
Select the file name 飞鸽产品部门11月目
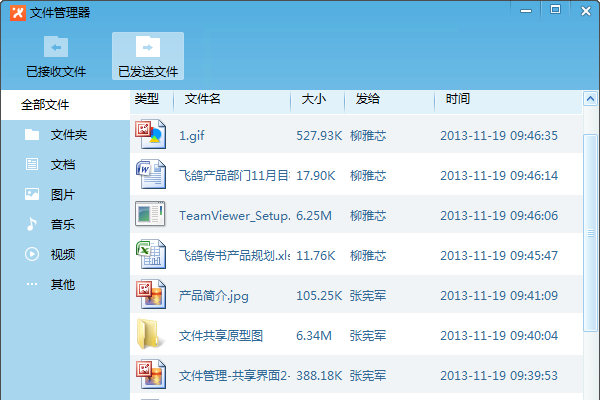(234, 176)
